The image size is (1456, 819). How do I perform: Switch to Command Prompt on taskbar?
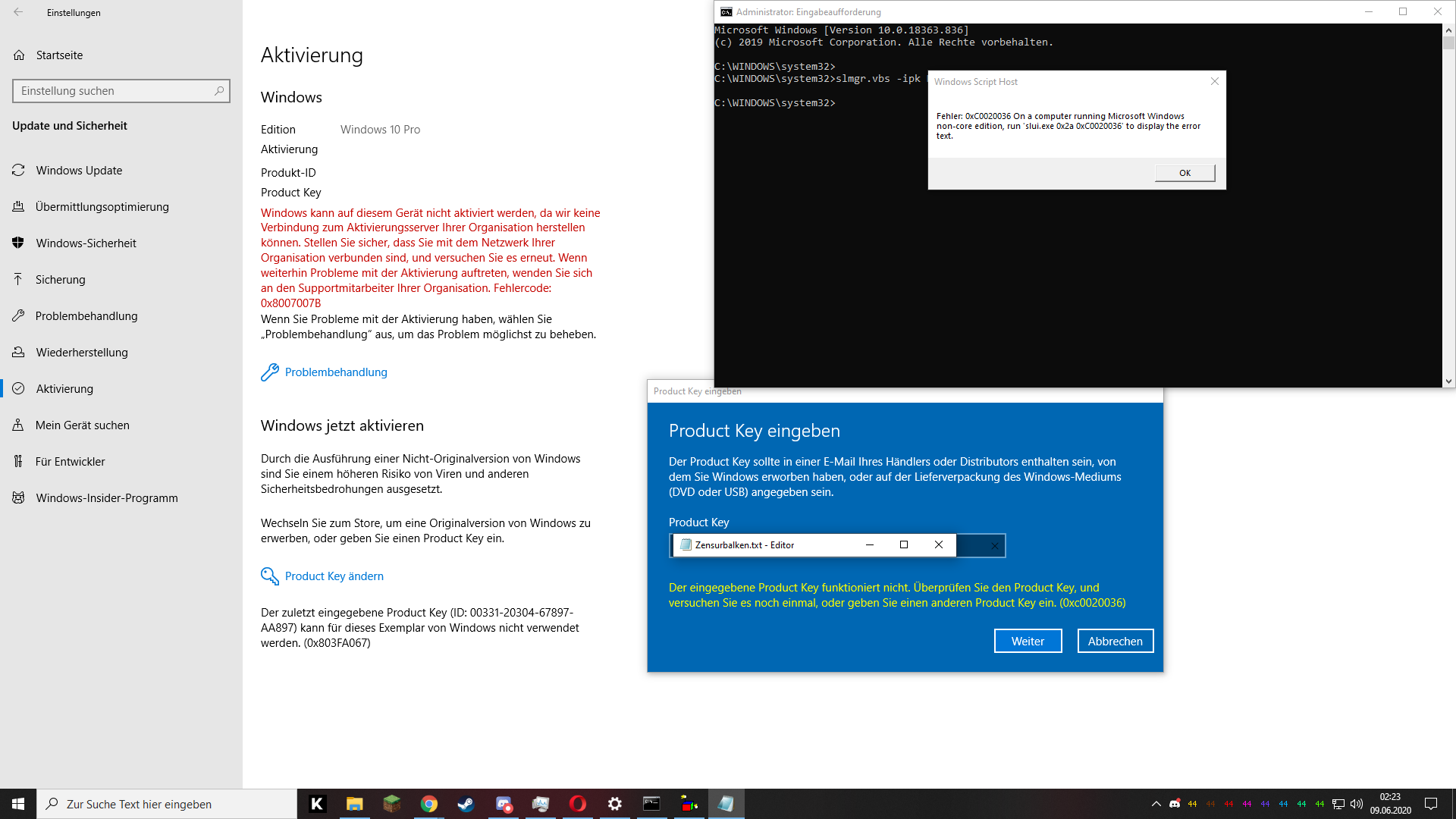(x=652, y=804)
